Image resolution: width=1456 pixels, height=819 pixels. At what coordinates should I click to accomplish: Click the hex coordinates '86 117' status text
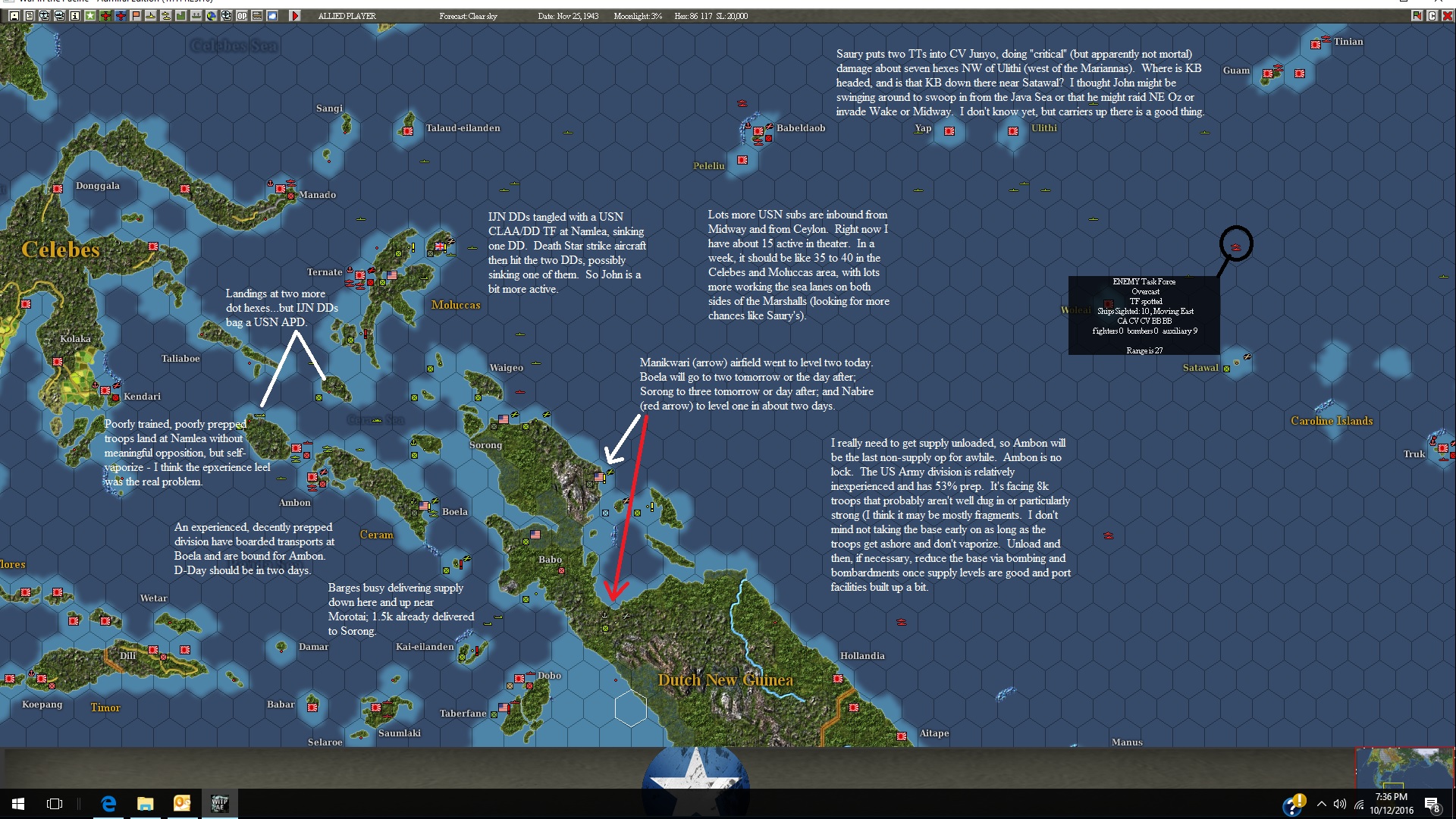[701, 16]
